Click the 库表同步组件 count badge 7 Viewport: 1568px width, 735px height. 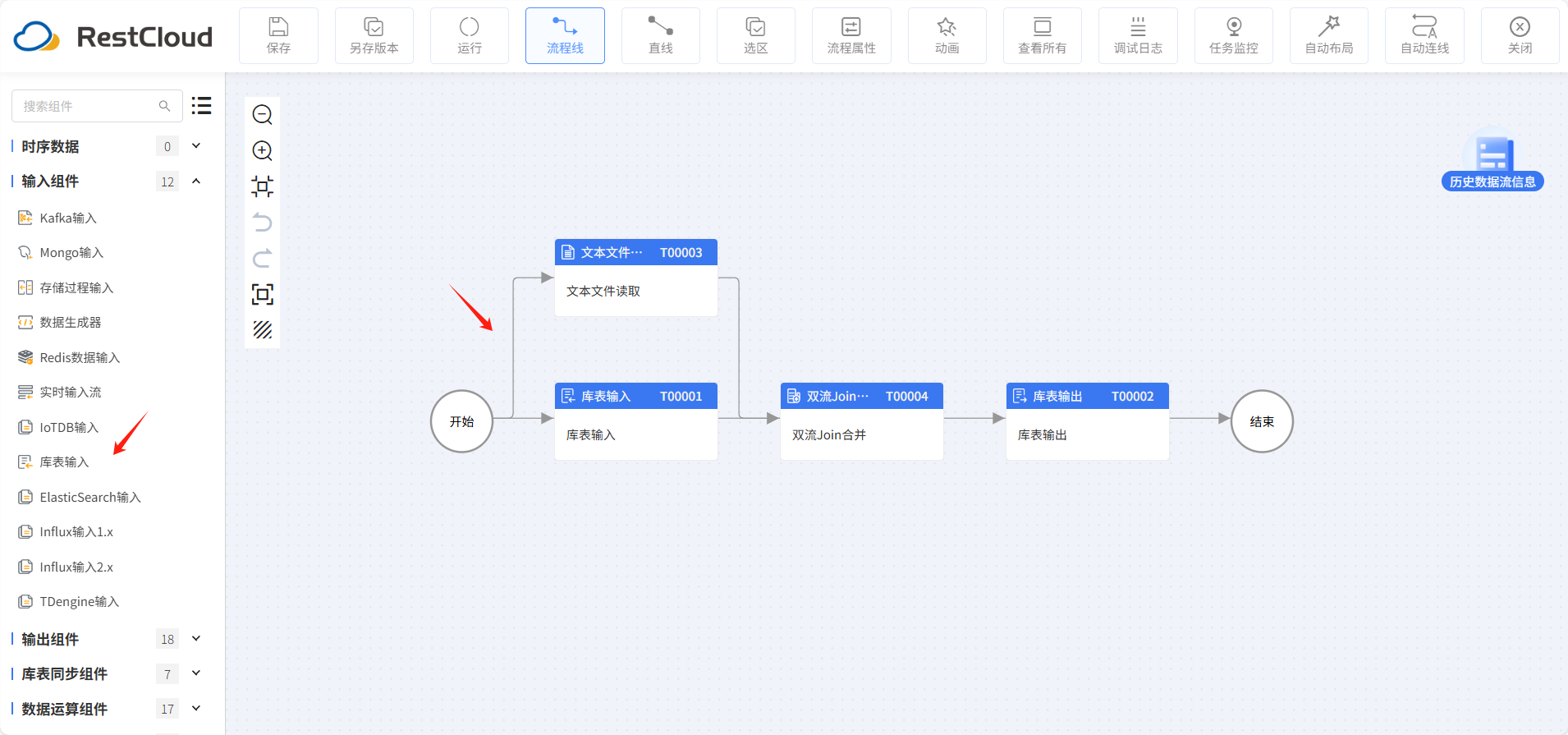[167, 674]
